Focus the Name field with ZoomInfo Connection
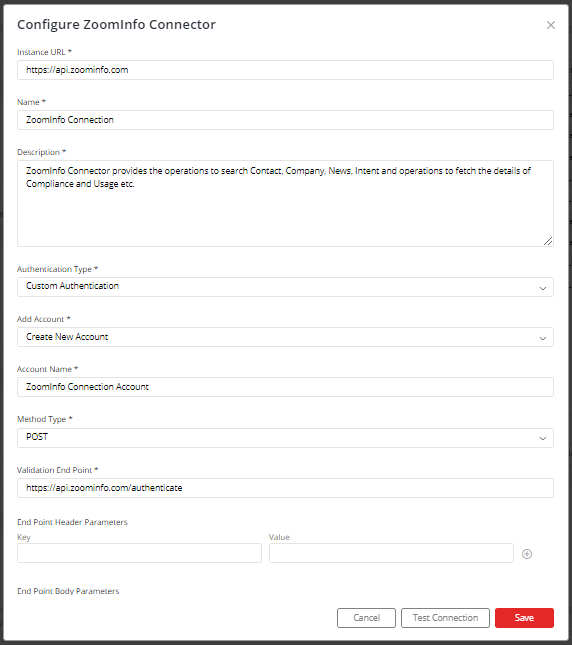572x645 pixels. pyautogui.click(x=285, y=120)
